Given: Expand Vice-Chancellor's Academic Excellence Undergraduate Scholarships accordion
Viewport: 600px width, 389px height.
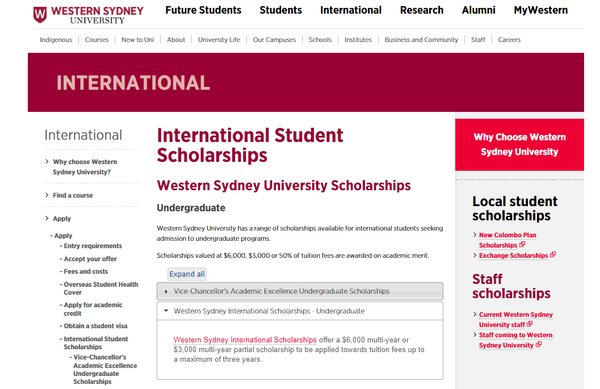Looking at the screenshot, I should click(x=300, y=291).
